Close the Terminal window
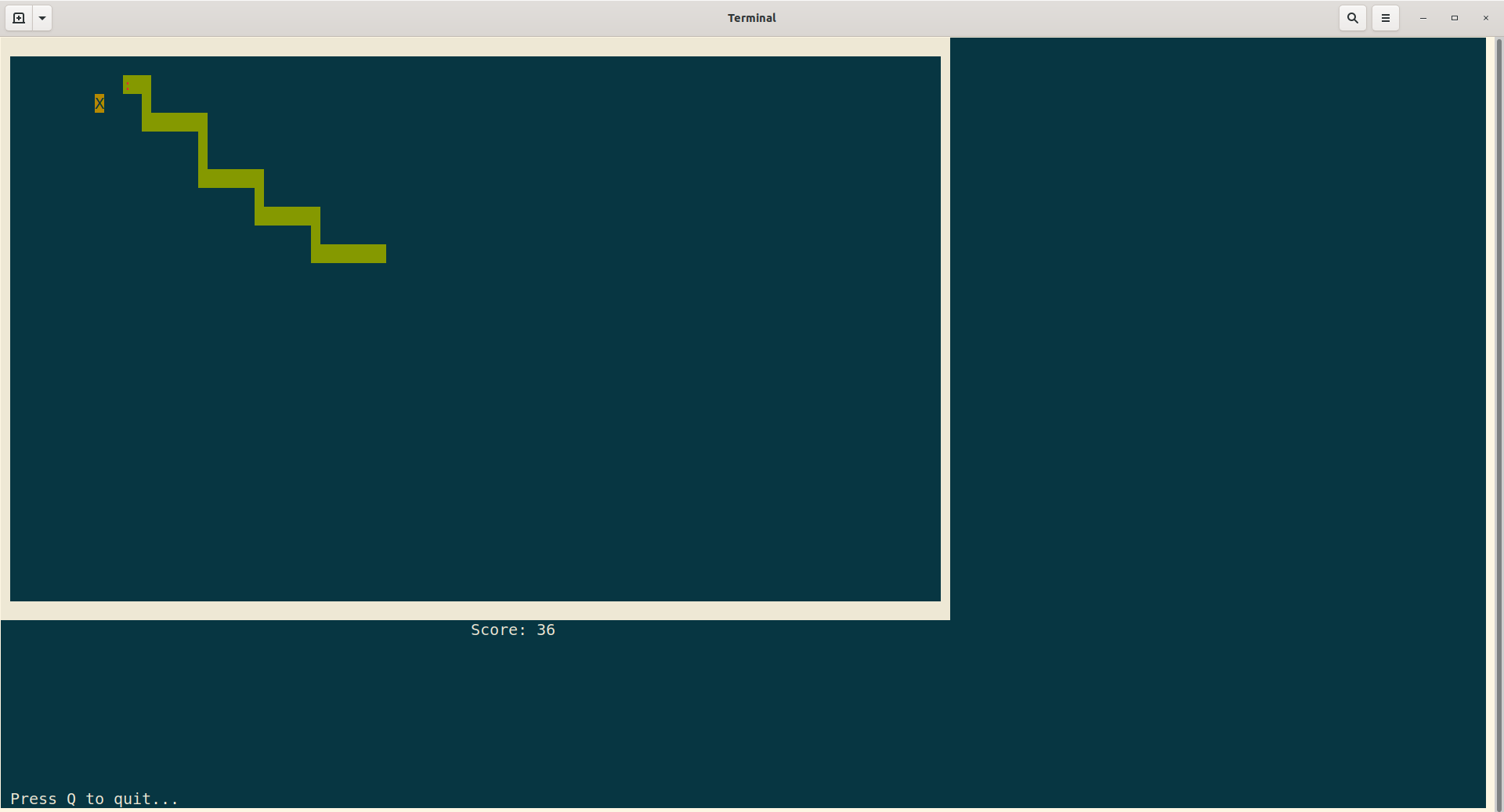1504x812 pixels. tap(1485, 17)
